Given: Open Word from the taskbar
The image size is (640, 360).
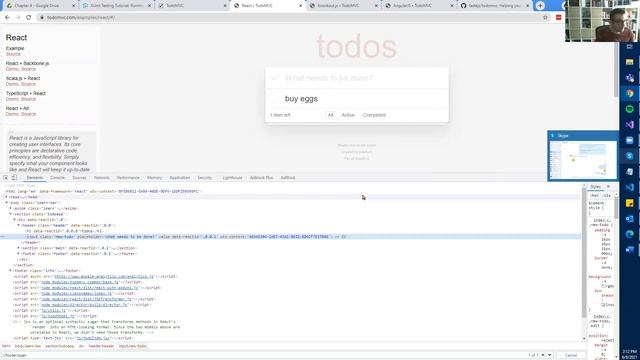Looking at the screenshot, I should pos(629,249).
